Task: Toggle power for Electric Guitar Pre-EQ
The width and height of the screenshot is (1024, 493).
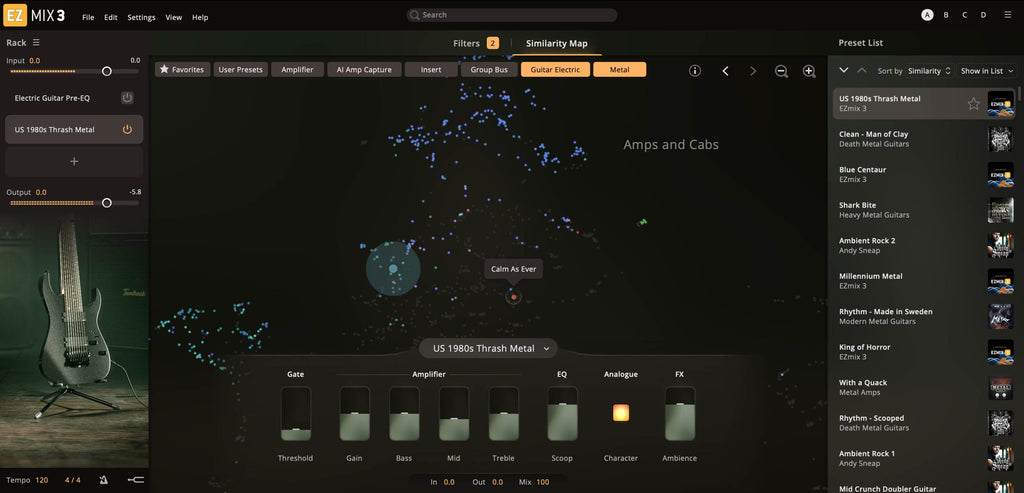Action: (127, 98)
